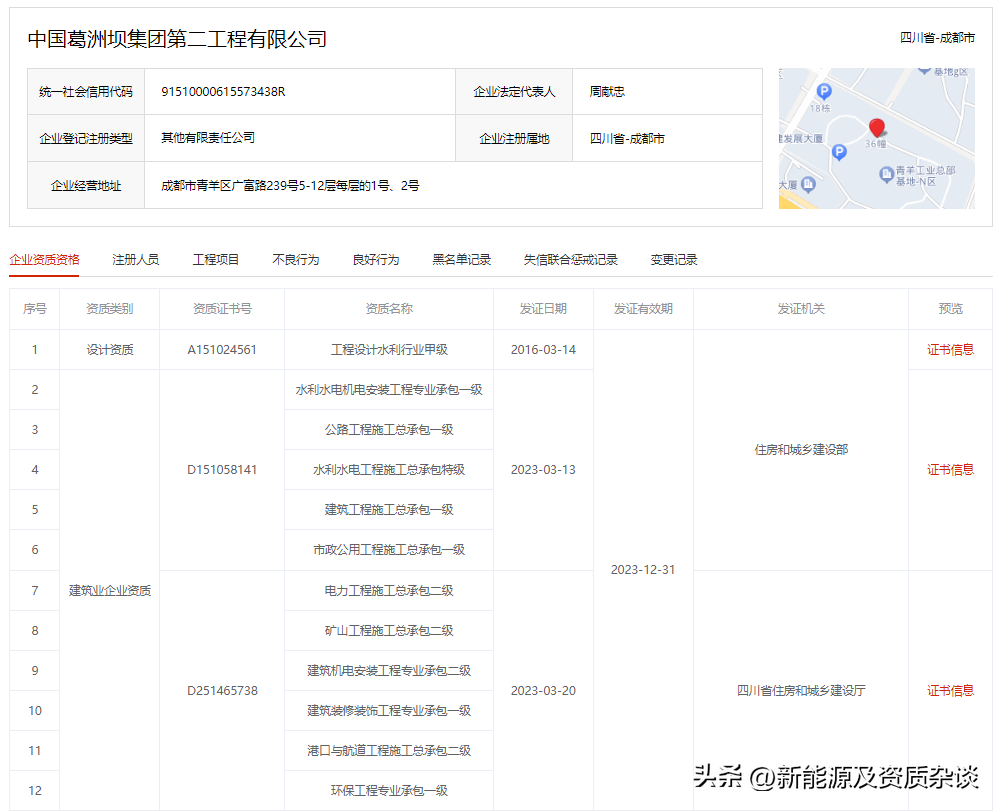This screenshot has width=1001, height=811.
Task: Click certificate number A151024561
Action: click(222, 349)
